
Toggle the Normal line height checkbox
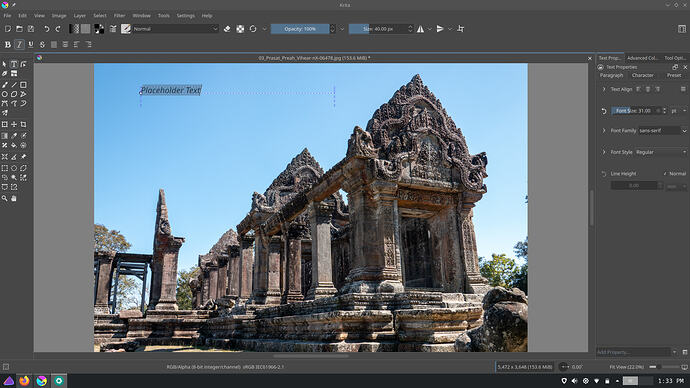tap(665, 174)
